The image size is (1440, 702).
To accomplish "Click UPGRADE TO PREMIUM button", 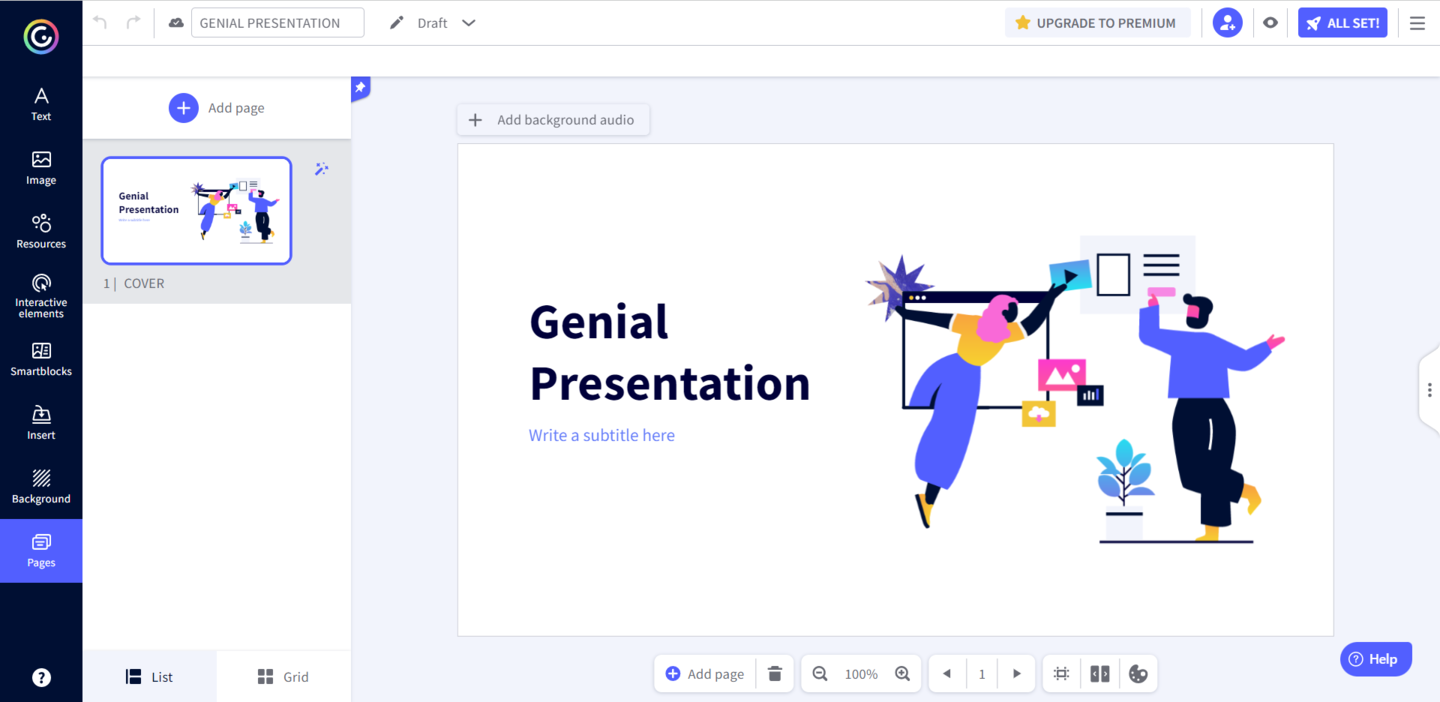I will pos(1096,23).
